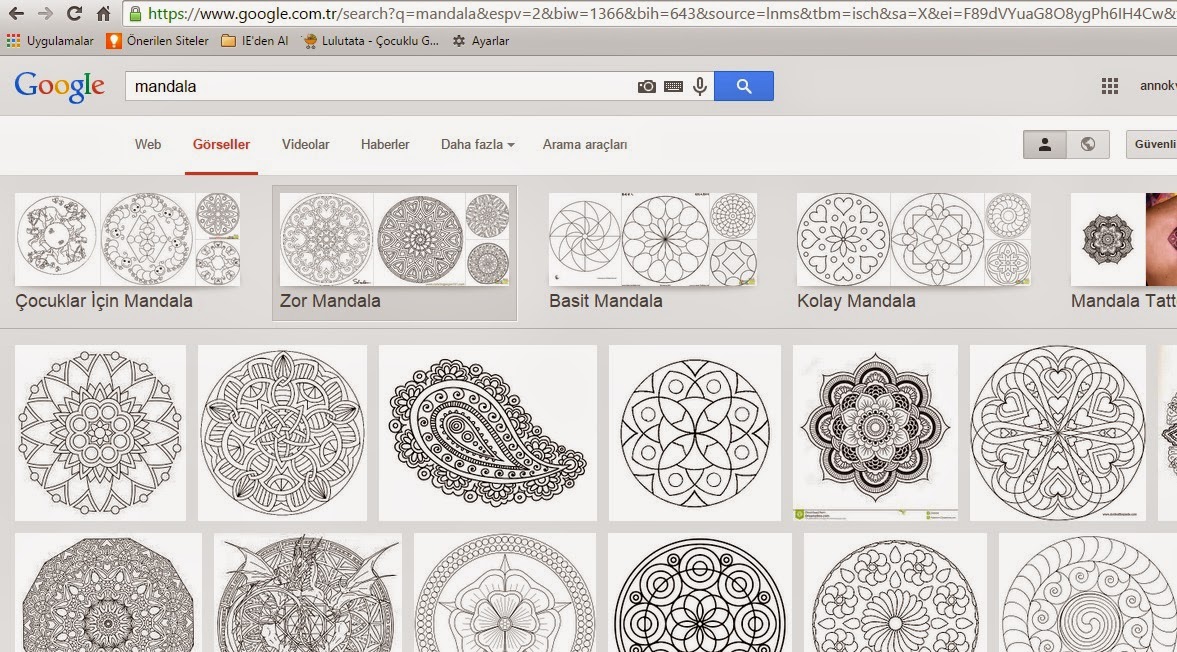The width and height of the screenshot is (1177, 652).
Task: Toggle personal results person icon
Action: [x=1045, y=145]
